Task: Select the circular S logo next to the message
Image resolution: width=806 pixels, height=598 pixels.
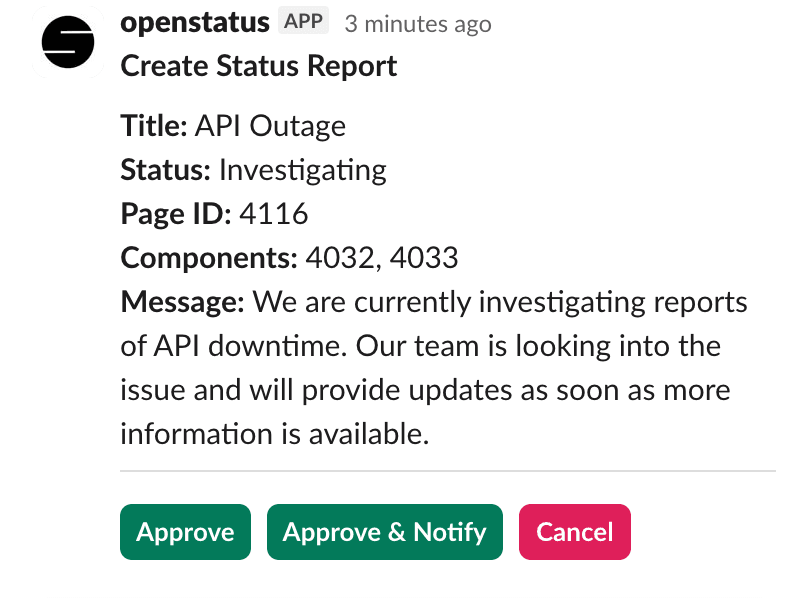Action: (x=66, y=42)
